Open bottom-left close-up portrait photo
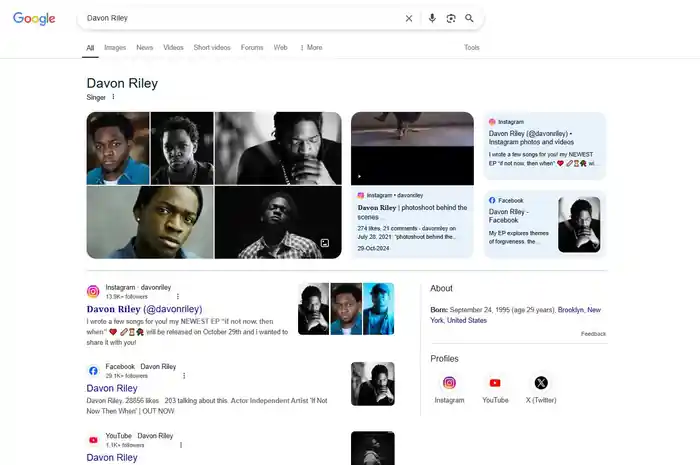 (x=150, y=222)
